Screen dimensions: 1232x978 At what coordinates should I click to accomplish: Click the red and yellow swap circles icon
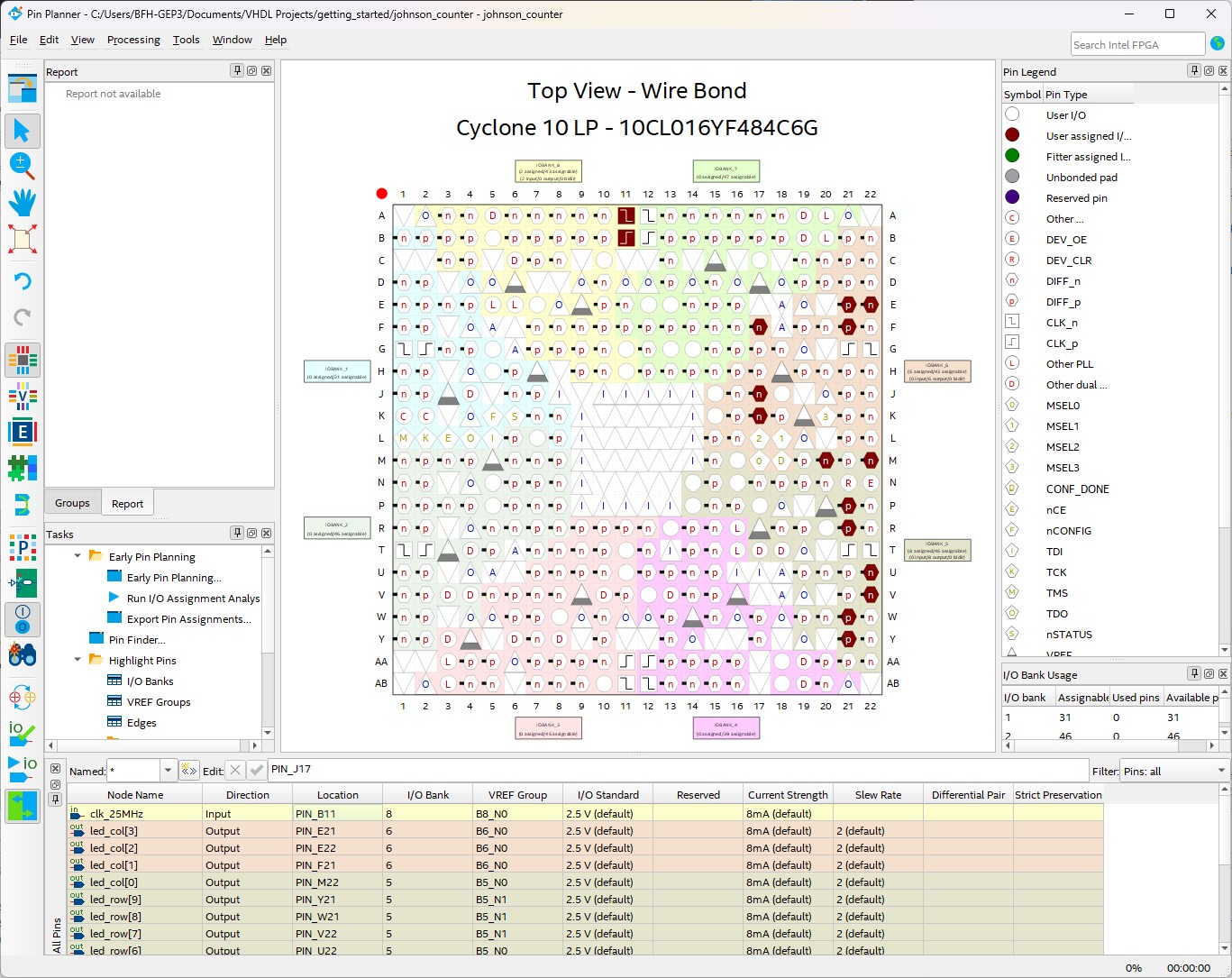pyautogui.click(x=23, y=697)
